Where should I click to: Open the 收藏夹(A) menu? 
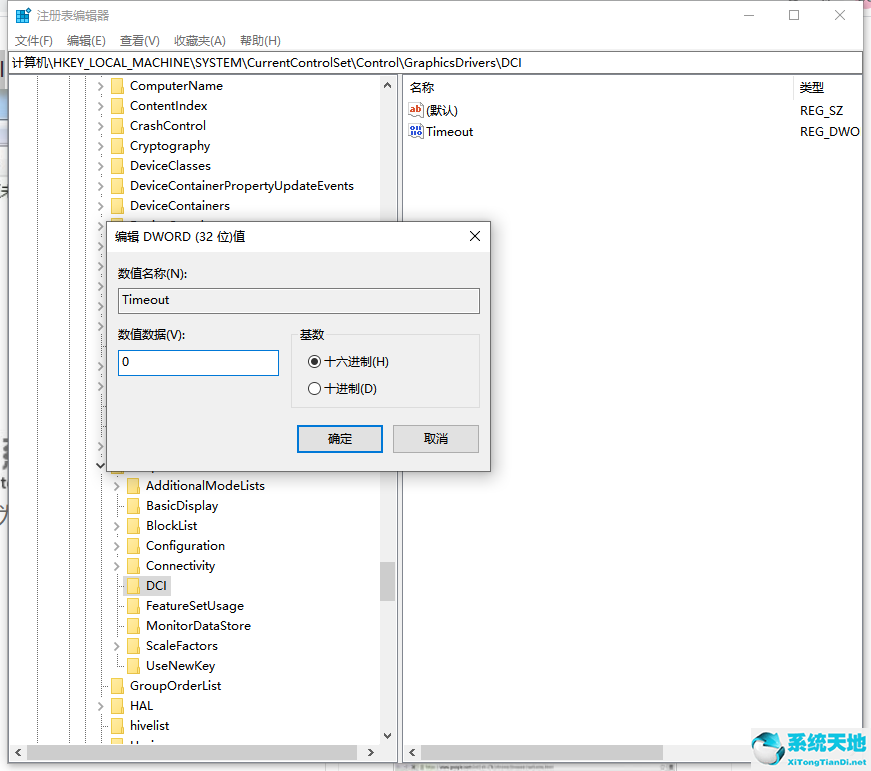coord(199,40)
